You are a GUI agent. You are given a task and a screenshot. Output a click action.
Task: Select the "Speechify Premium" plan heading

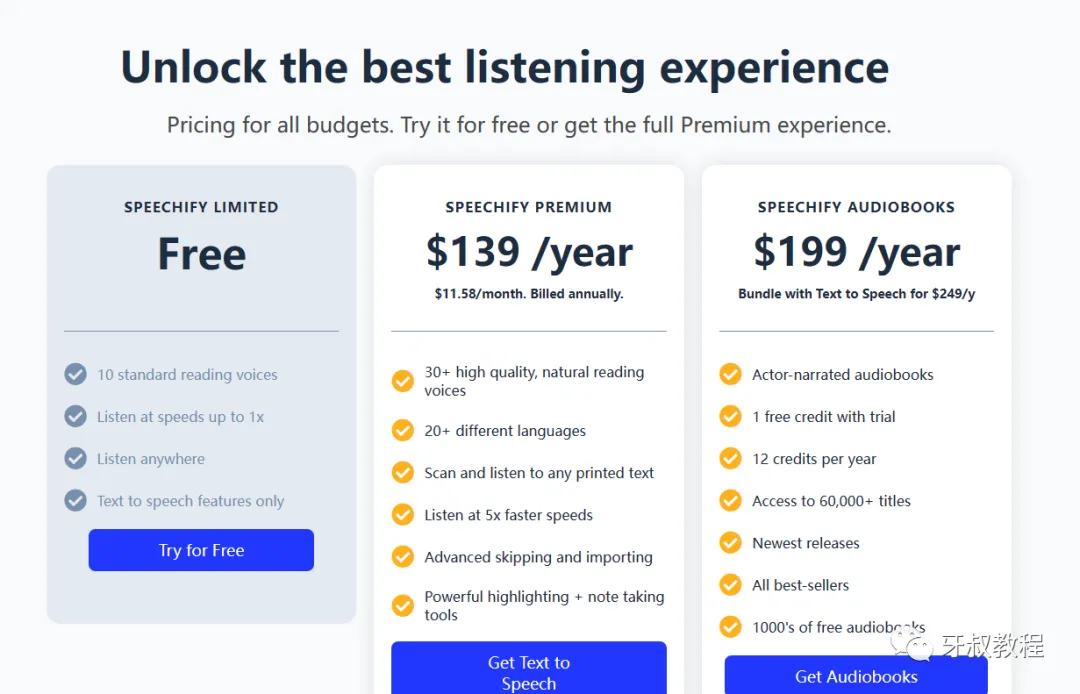tap(528, 207)
